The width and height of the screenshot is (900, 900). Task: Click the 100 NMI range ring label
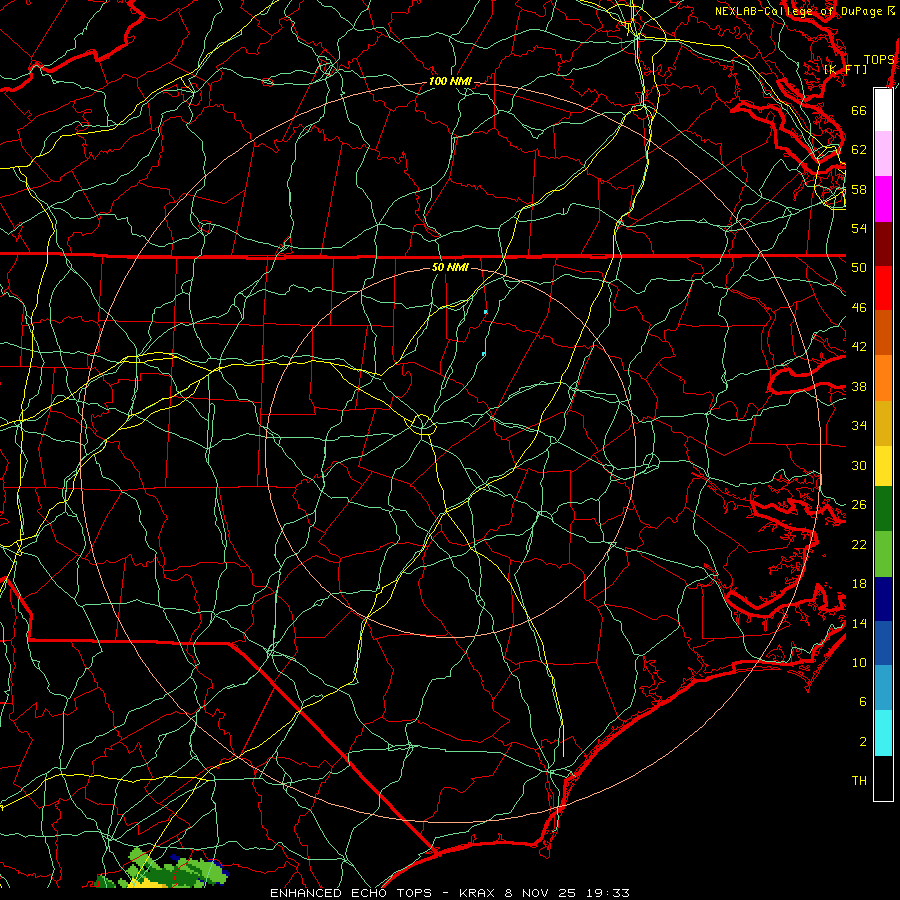[450, 82]
